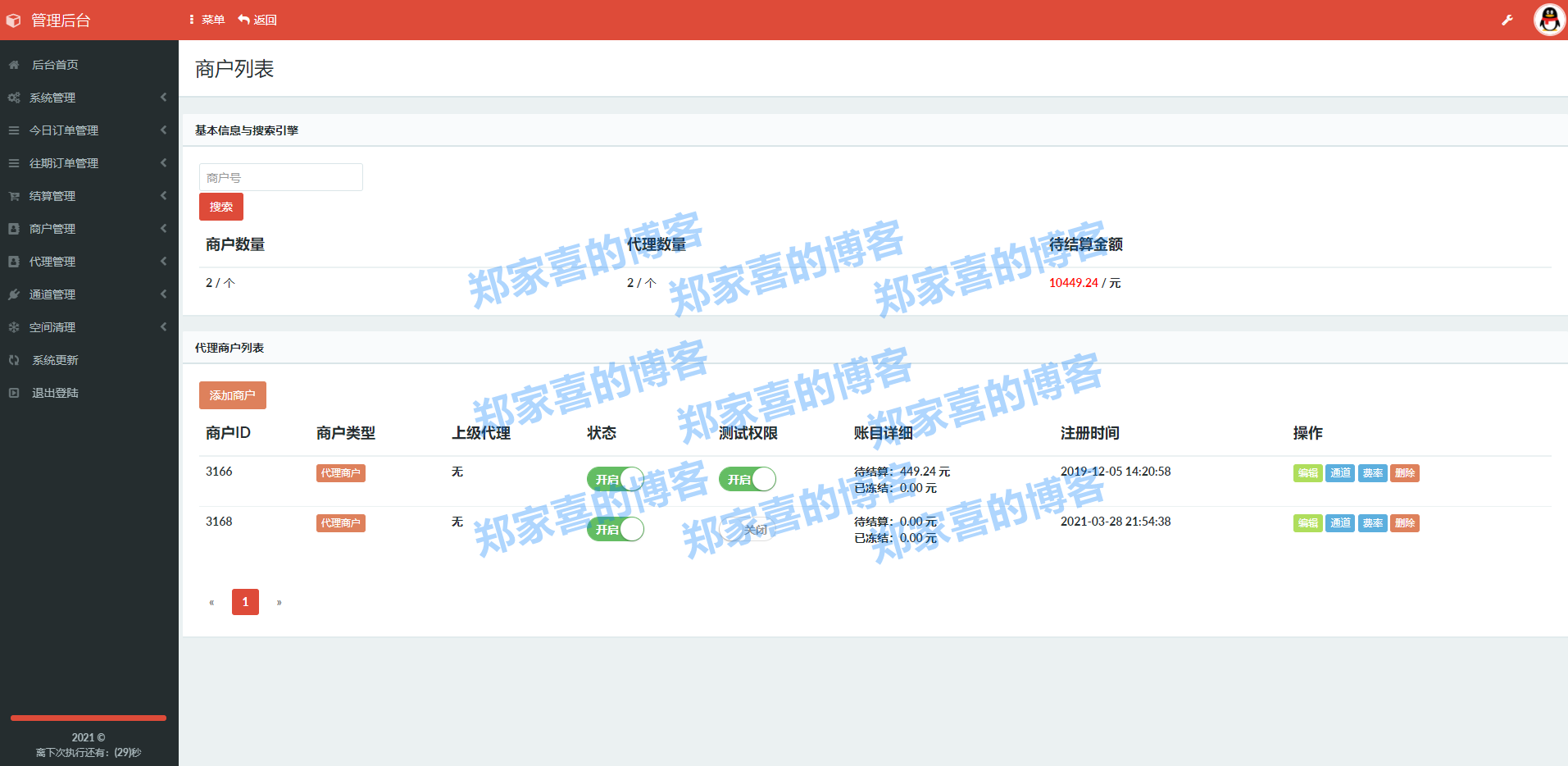
Task: Click 删除 for merchant 3168
Action: (x=1405, y=523)
